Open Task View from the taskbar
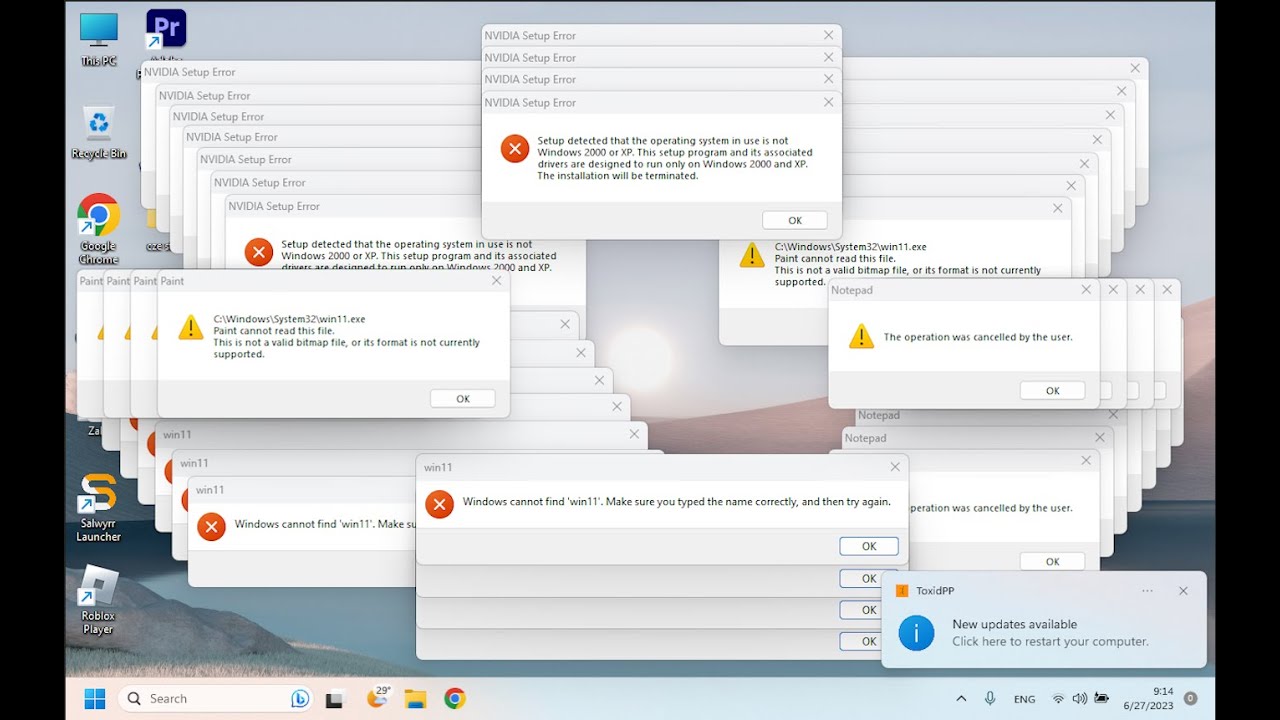This screenshot has height=720, width=1280. (335, 699)
